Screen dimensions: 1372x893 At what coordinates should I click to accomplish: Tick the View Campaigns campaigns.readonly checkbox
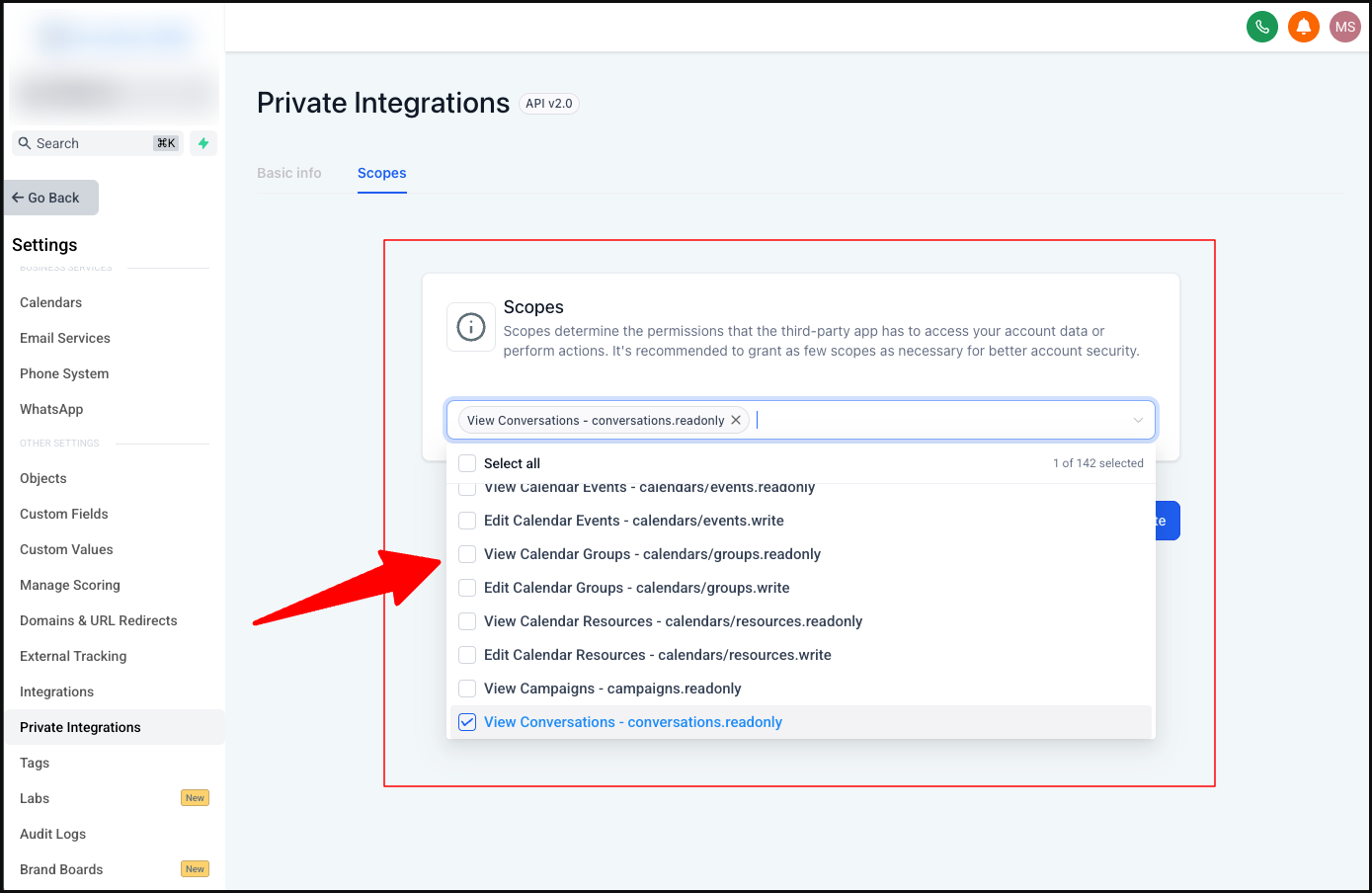[x=467, y=689]
